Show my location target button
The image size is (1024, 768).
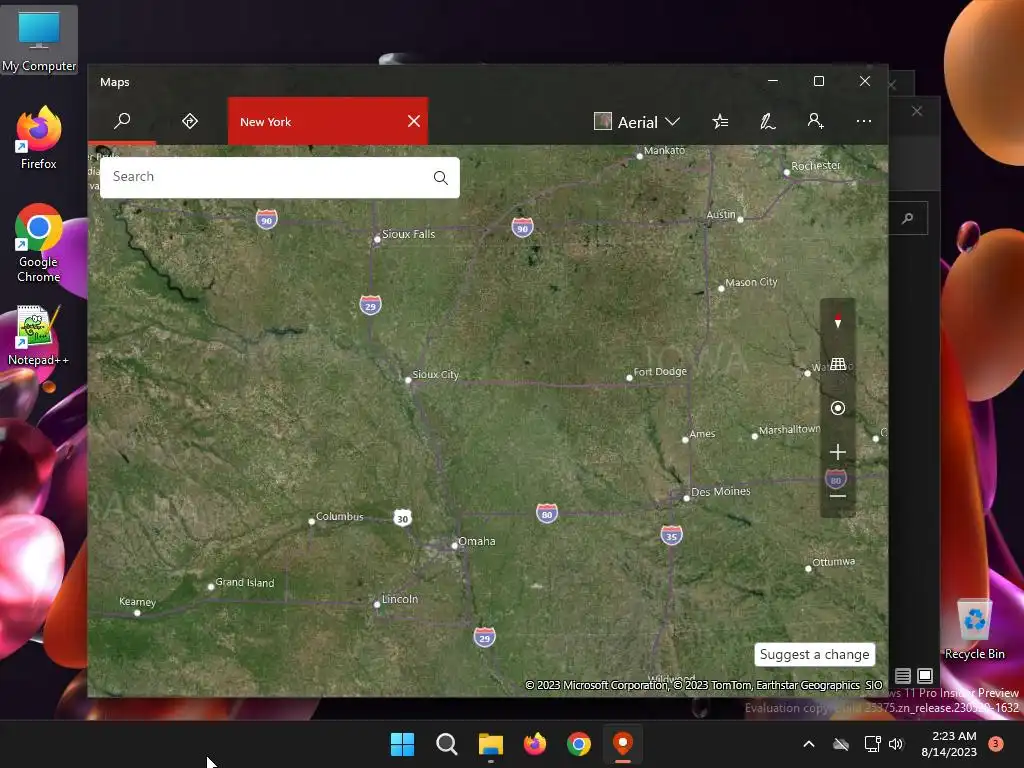click(838, 408)
